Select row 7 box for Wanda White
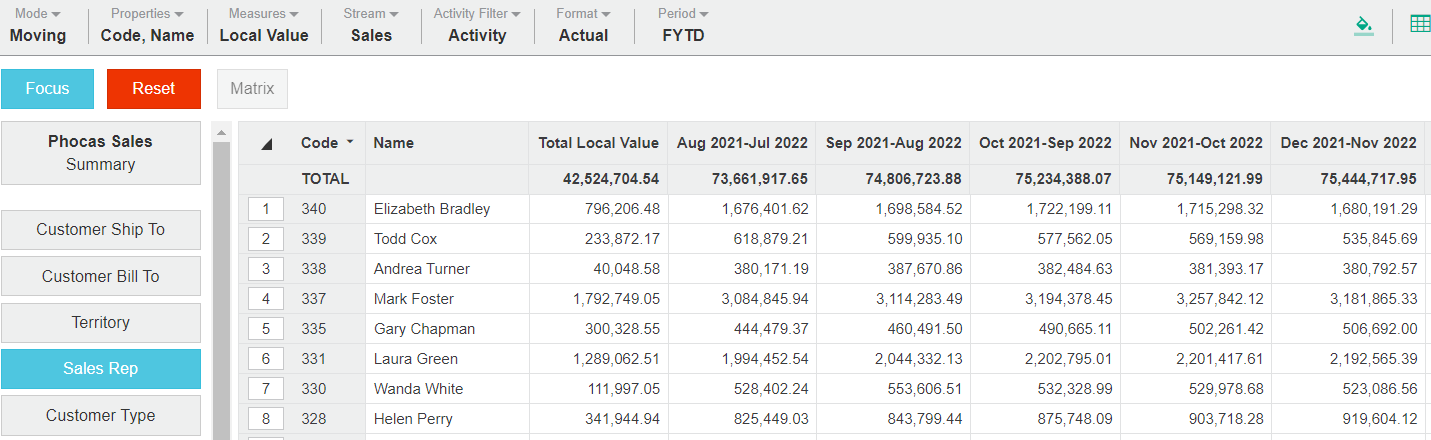1431x440 pixels. pos(266,389)
